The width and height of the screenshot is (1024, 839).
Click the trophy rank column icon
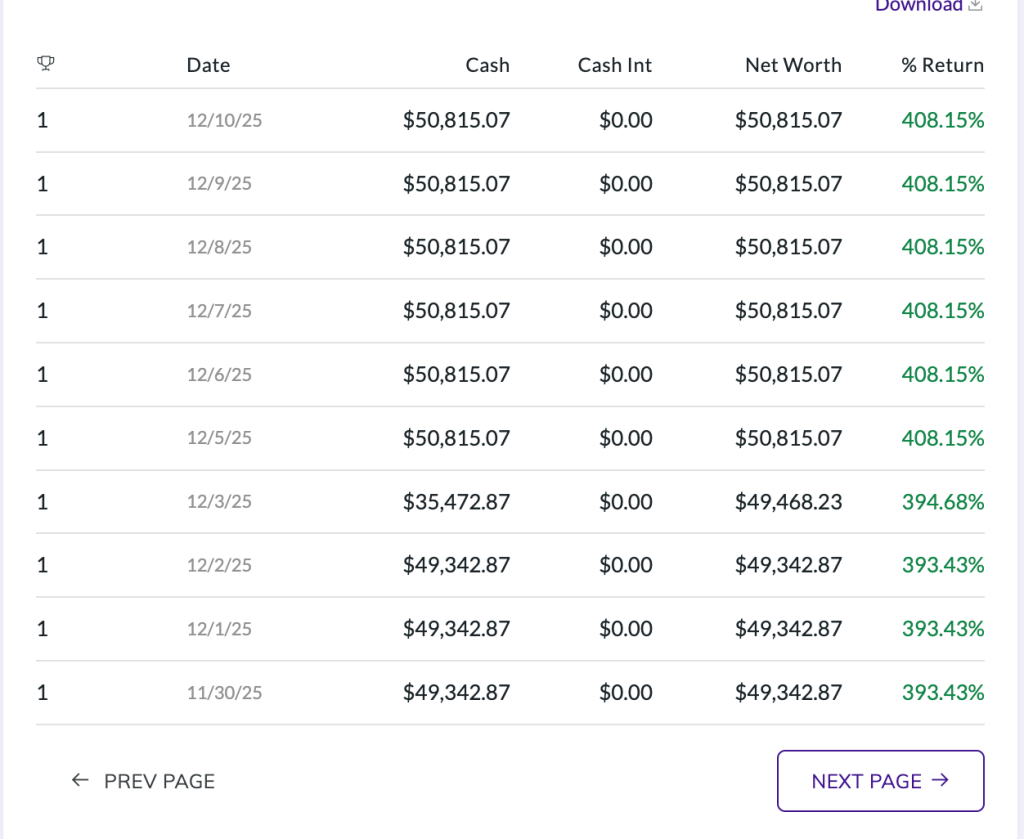[45, 64]
